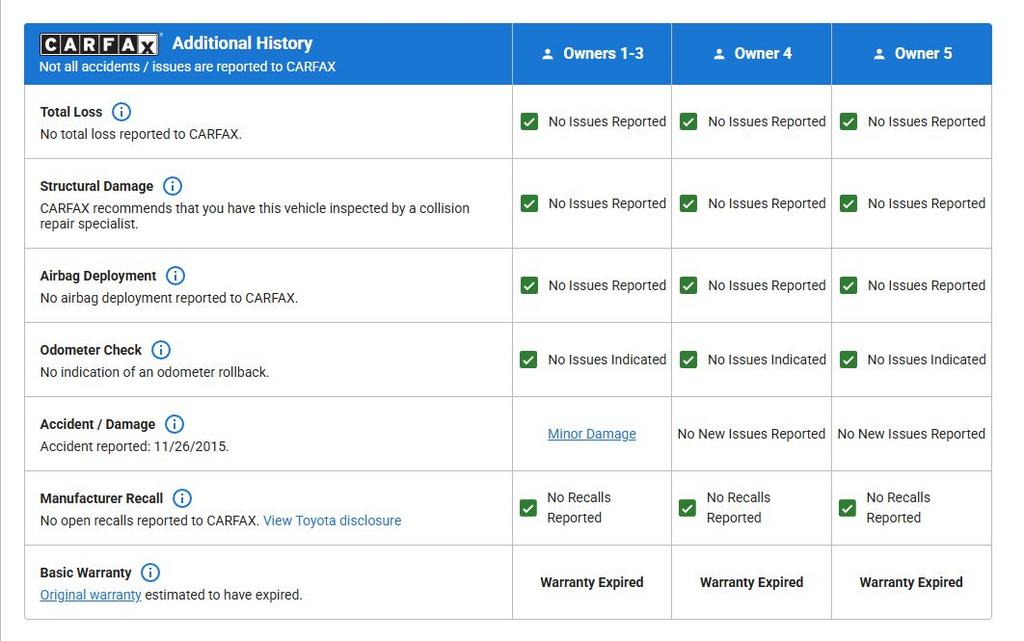Click the Additional History heading
The height and width of the screenshot is (641, 1024).
coord(242,43)
